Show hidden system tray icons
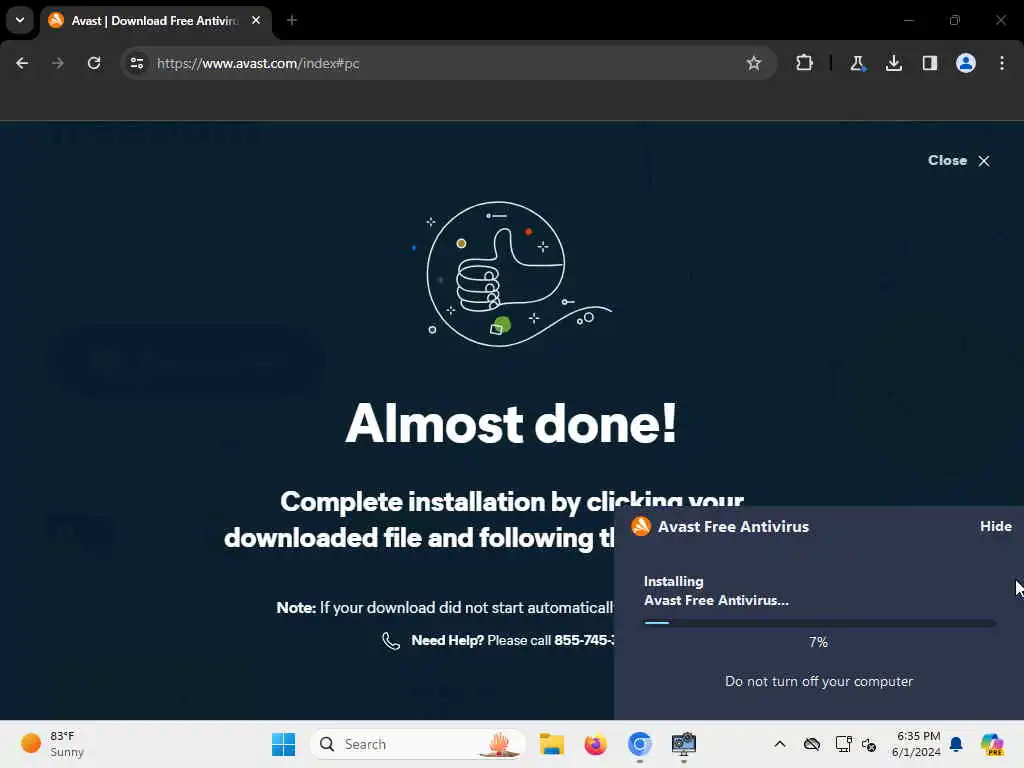 pos(780,744)
